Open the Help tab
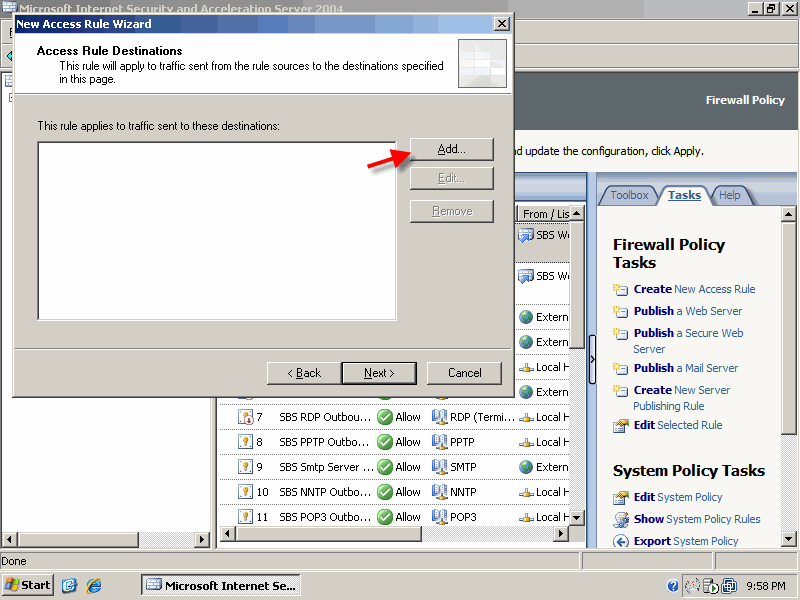This screenshot has width=800, height=600. pyautogui.click(x=730, y=195)
